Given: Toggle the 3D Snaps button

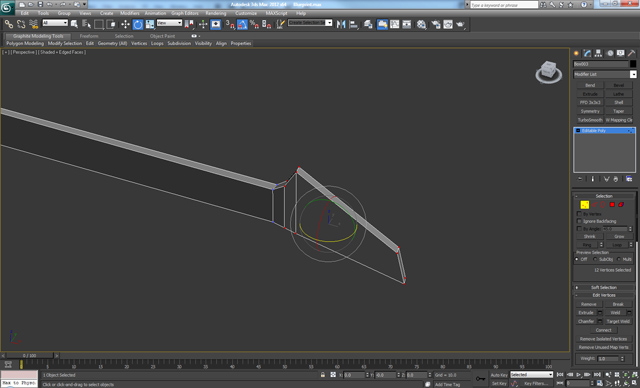Looking at the screenshot, I should click(x=230, y=24).
